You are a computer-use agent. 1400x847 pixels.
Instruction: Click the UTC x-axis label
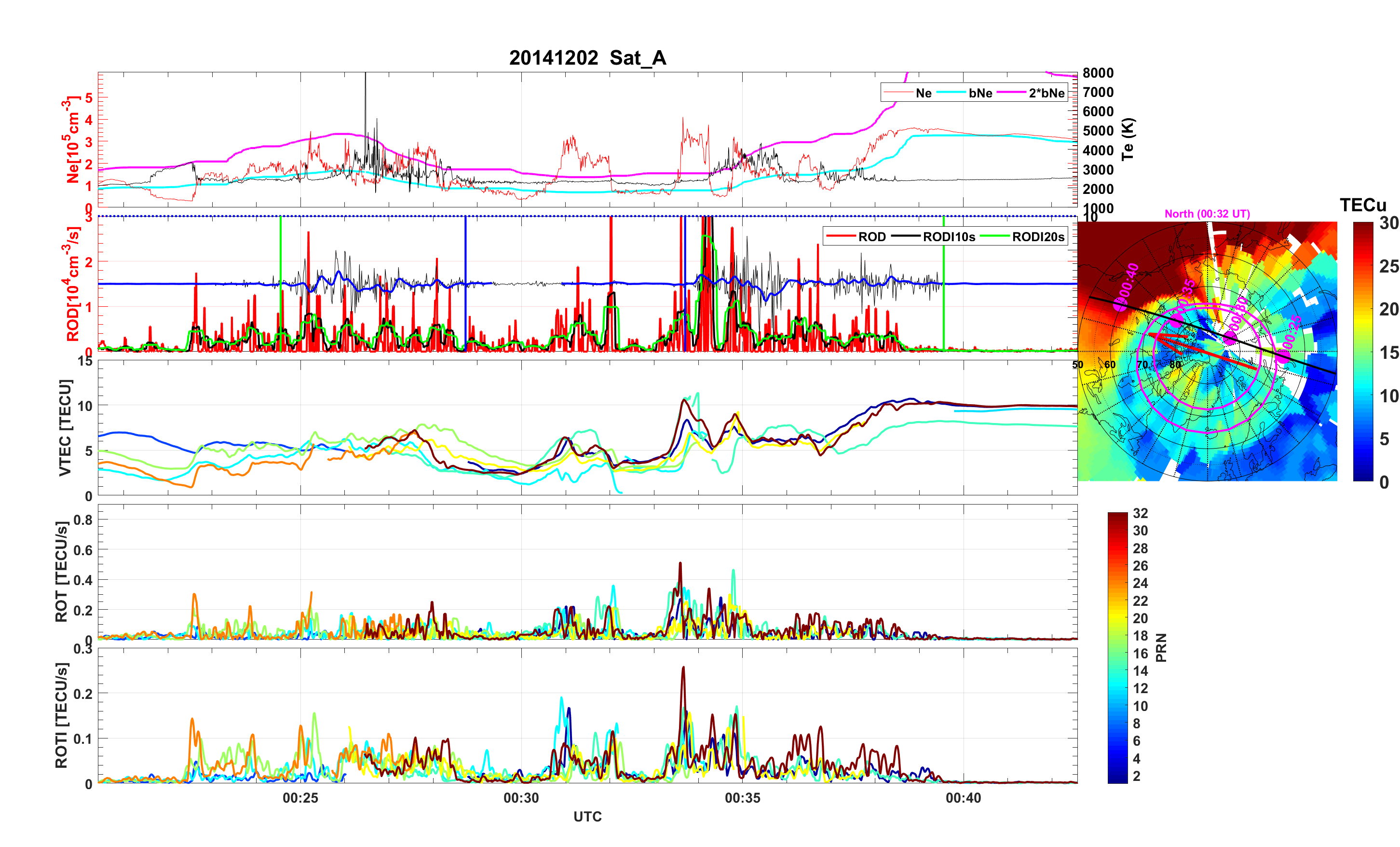click(x=587, y=817)
